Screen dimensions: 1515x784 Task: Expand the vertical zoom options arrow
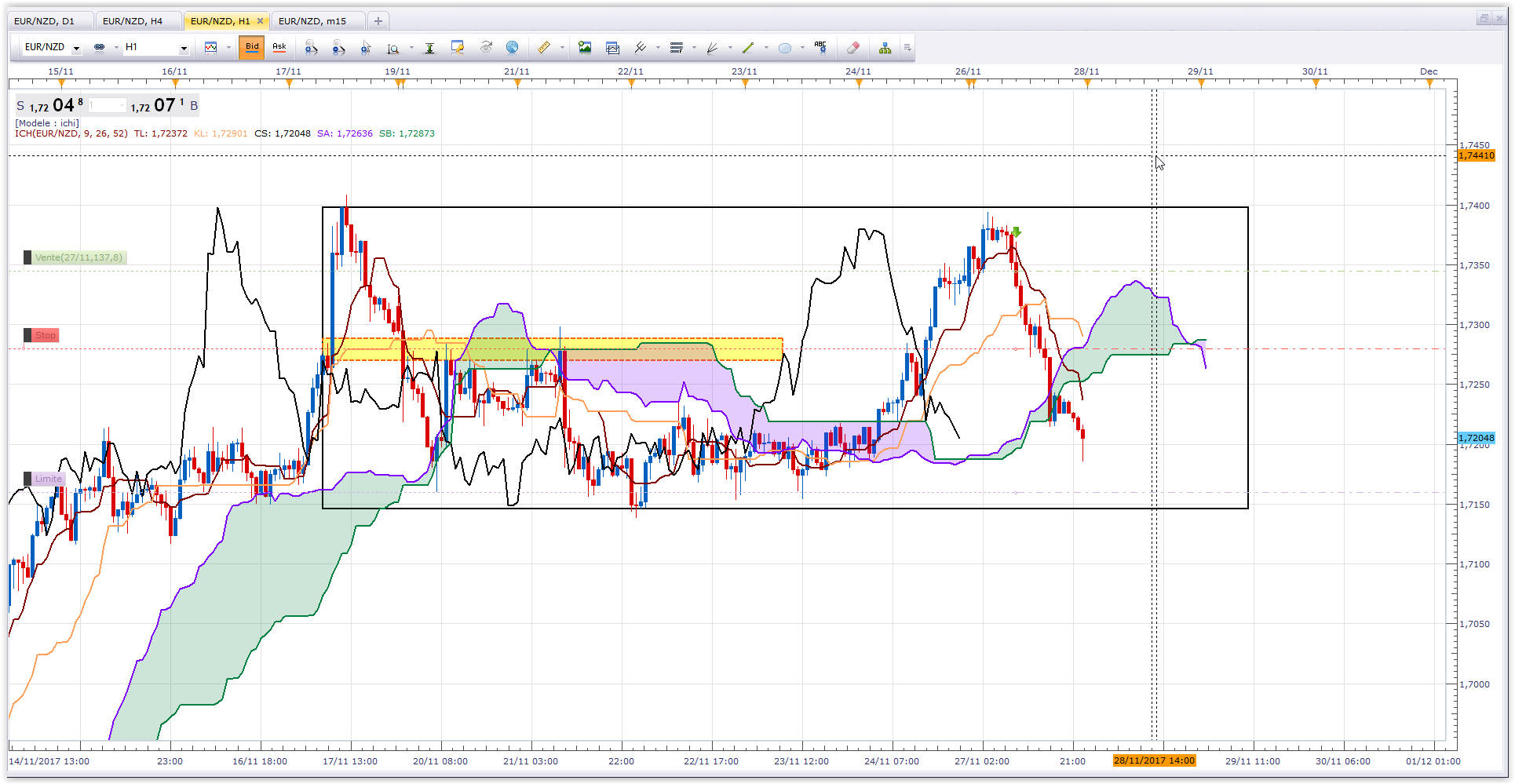tap(411, 48)
